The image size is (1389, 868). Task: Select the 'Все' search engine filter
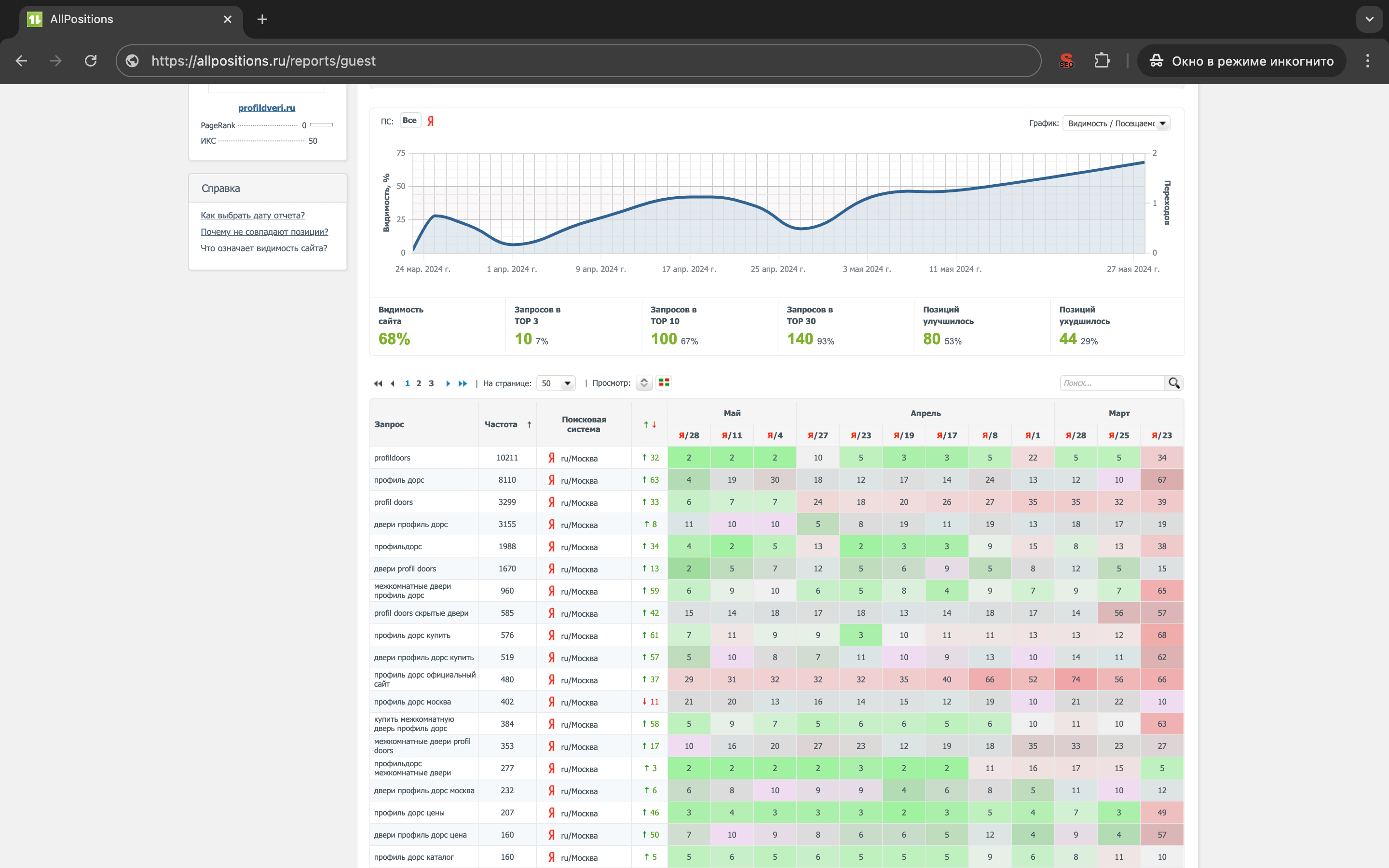410,121
